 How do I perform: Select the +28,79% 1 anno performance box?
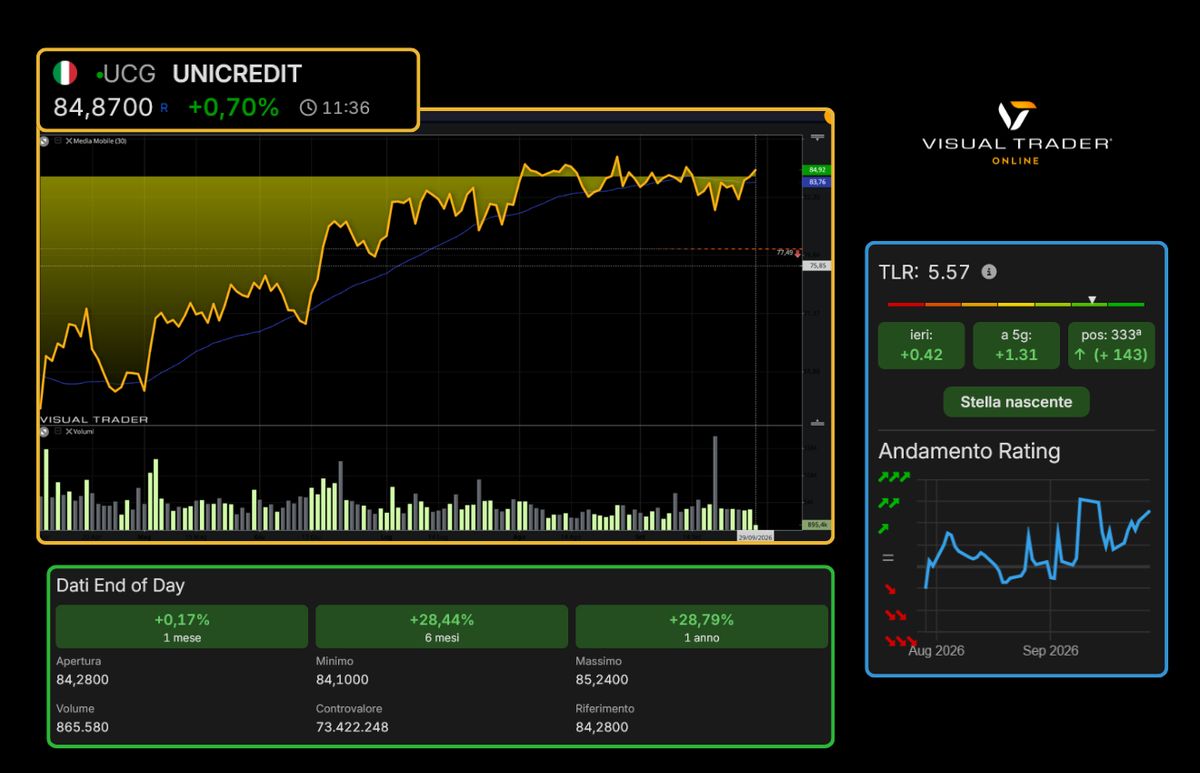coord(701,627)
